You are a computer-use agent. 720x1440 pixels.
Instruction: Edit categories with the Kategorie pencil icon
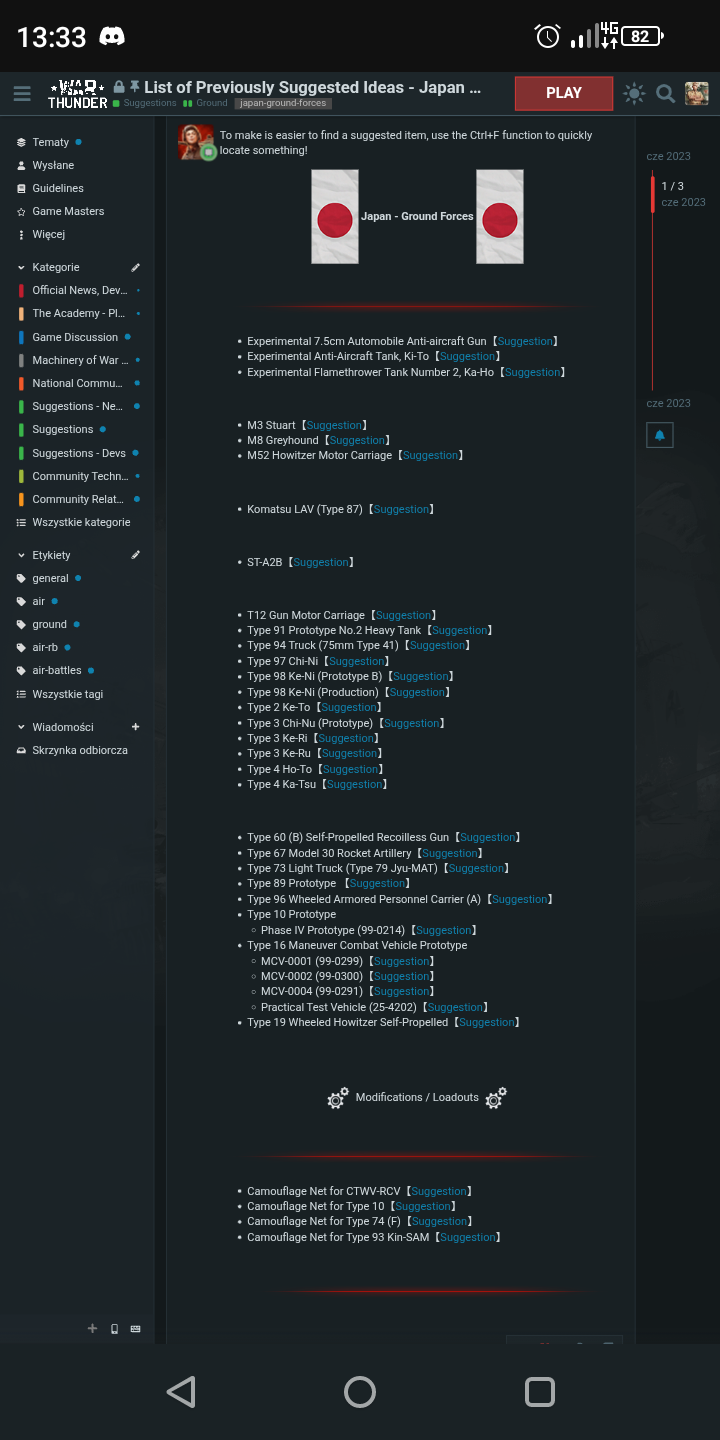pos(136,267)
